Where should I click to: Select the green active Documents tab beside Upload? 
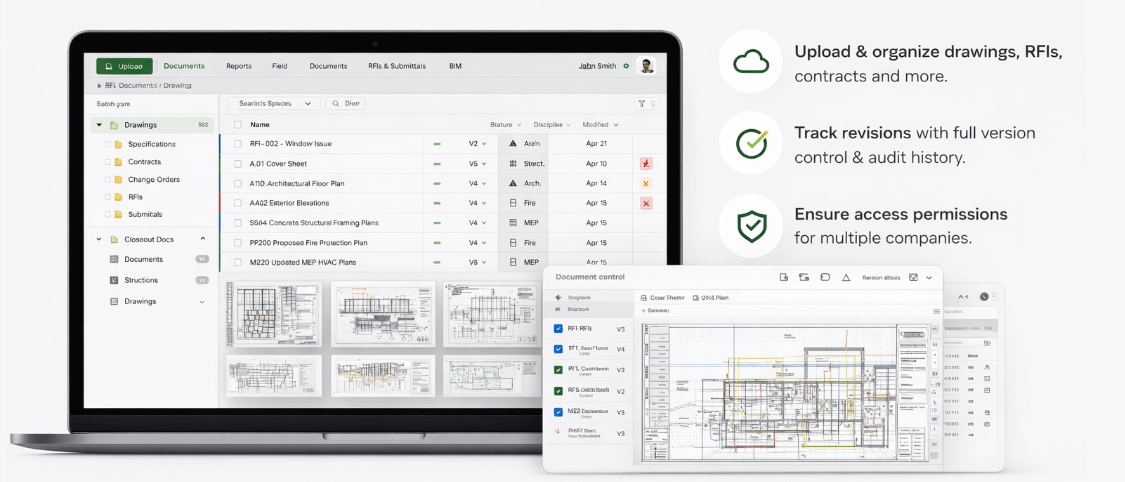tap(184, 66)
